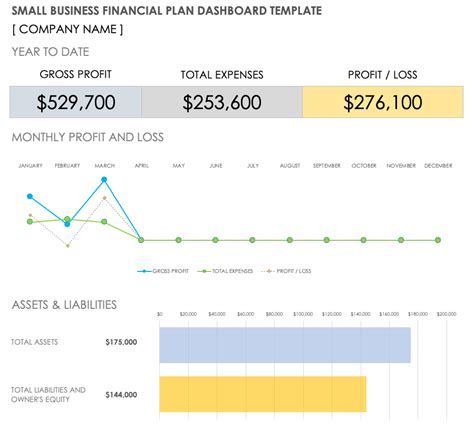Viewport: 474px width, 439px height.
Task: Select the $253,600 total expenses cell
Action: 222,102
